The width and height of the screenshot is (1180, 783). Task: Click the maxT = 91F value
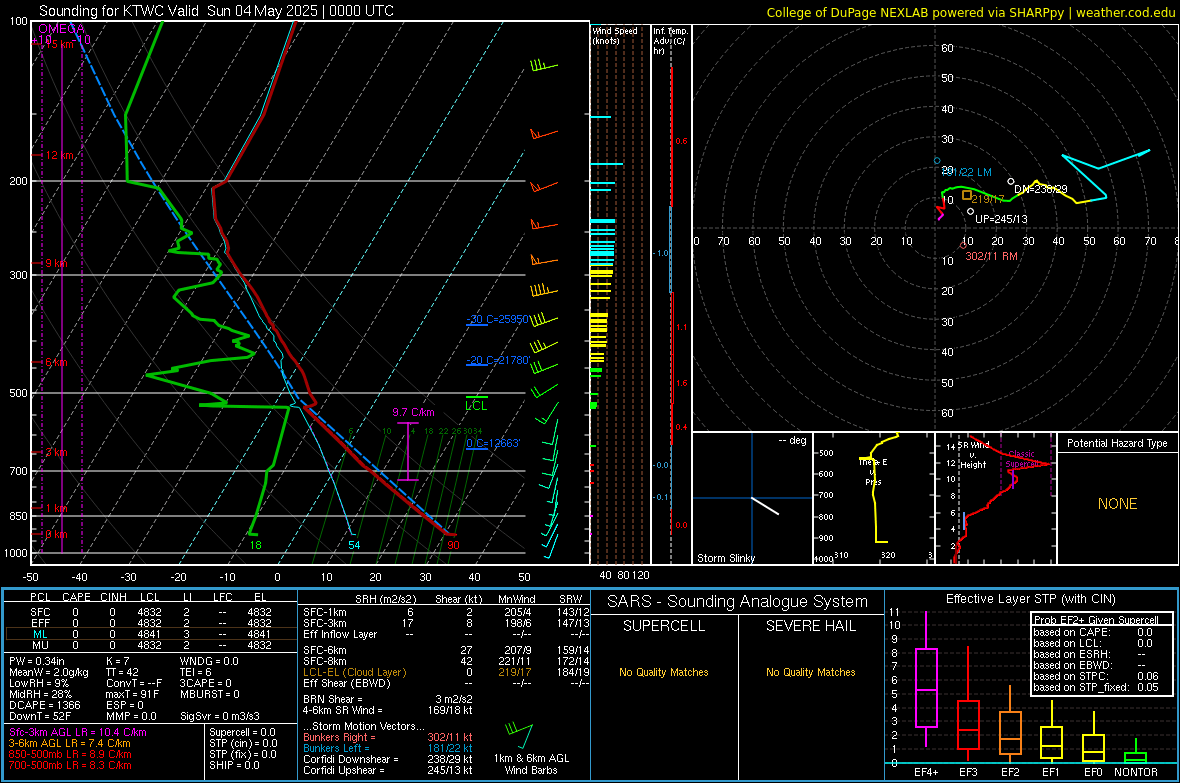click(132, 694)
